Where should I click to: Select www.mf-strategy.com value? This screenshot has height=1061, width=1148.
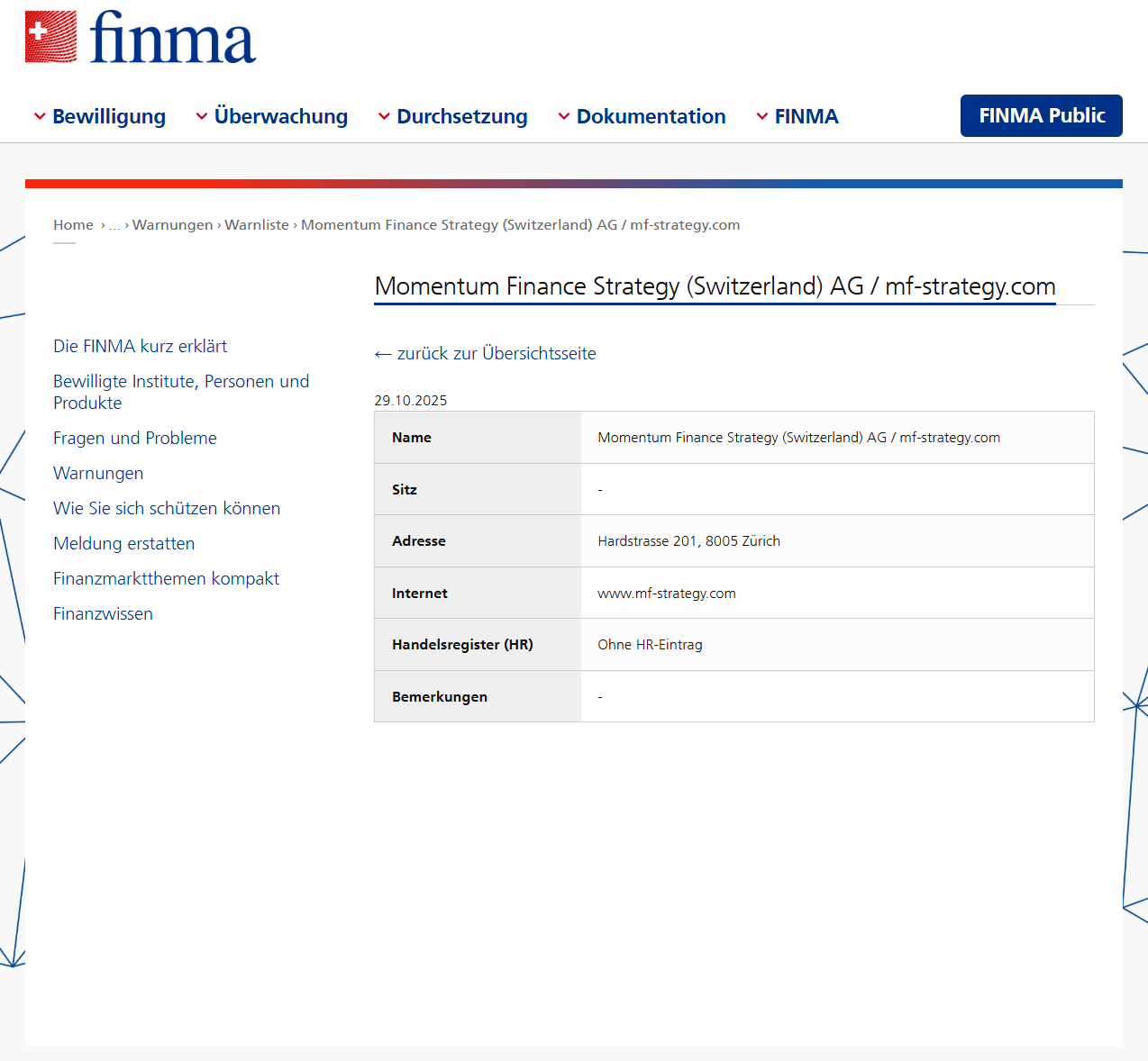(667, 594)
